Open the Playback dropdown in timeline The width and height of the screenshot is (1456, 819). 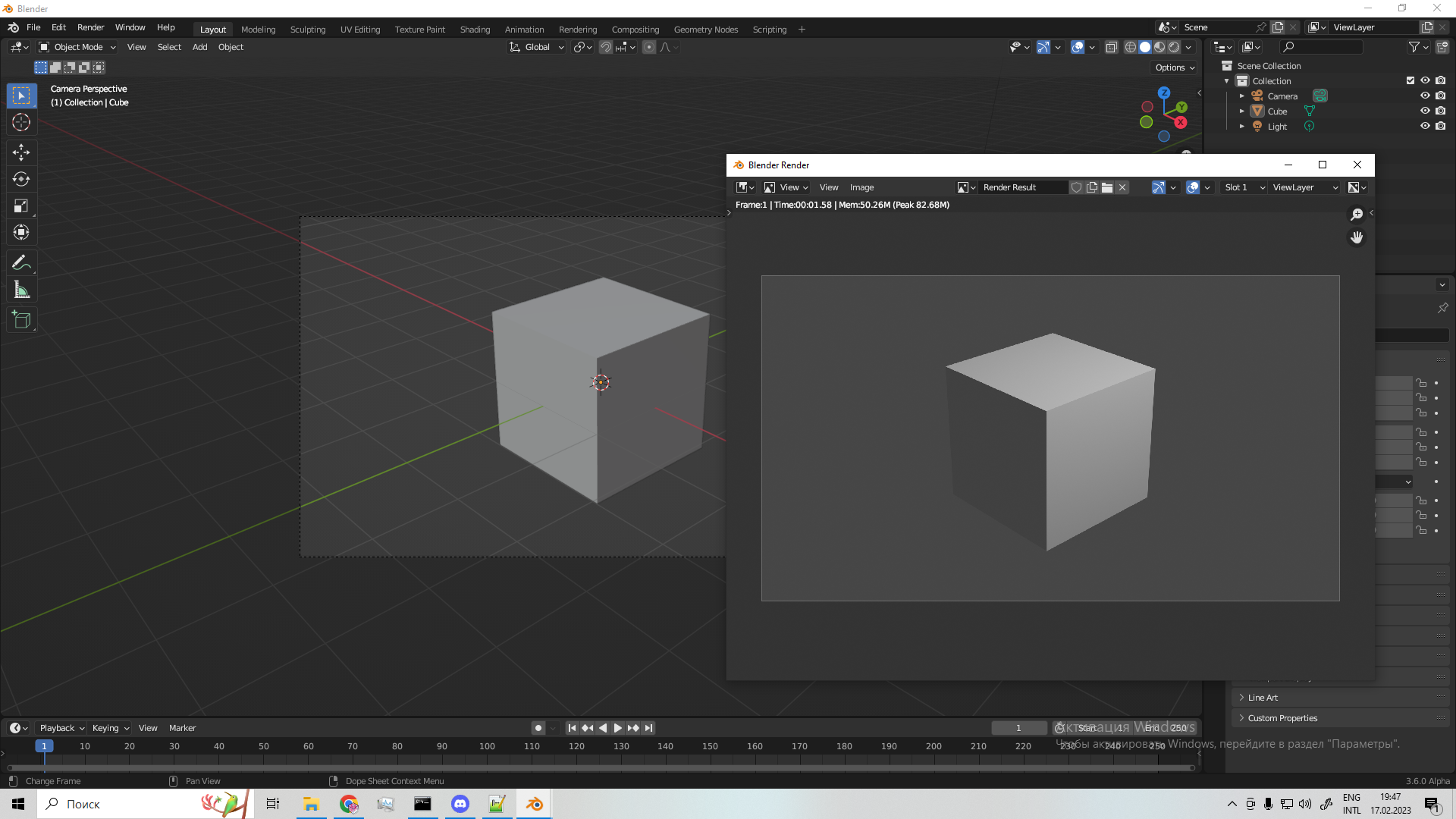(x=62, y=728)
